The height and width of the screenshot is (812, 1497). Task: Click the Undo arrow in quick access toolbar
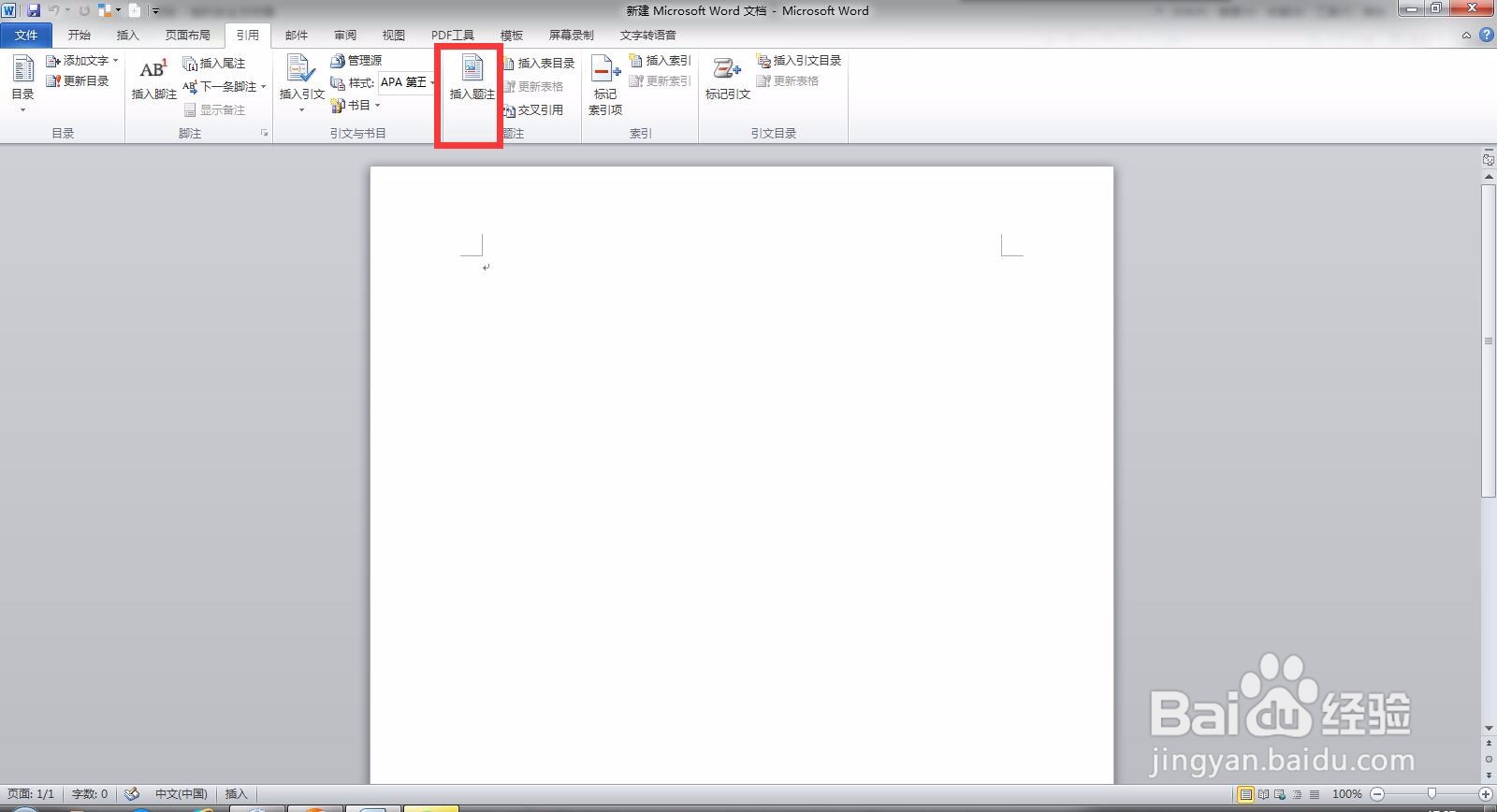pyautogui.click(x=53, y=10)
